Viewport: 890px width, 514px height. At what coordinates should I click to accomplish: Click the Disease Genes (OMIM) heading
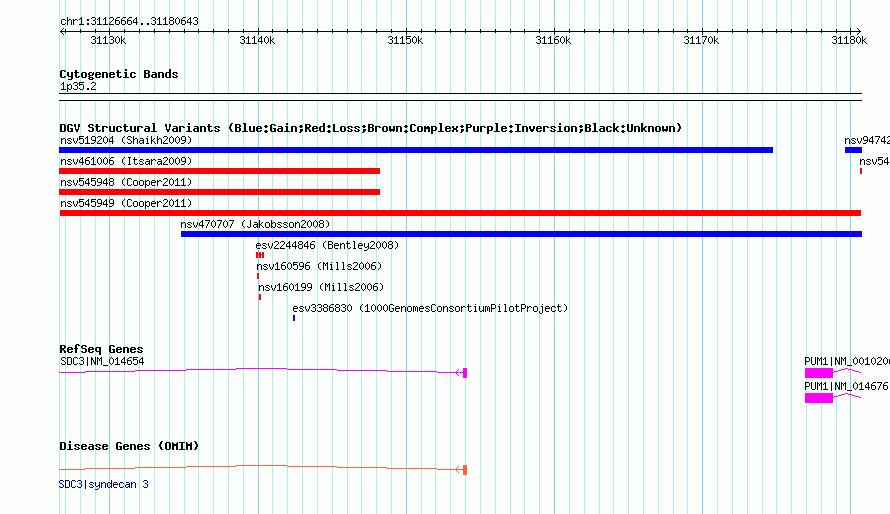pos(129,446)
